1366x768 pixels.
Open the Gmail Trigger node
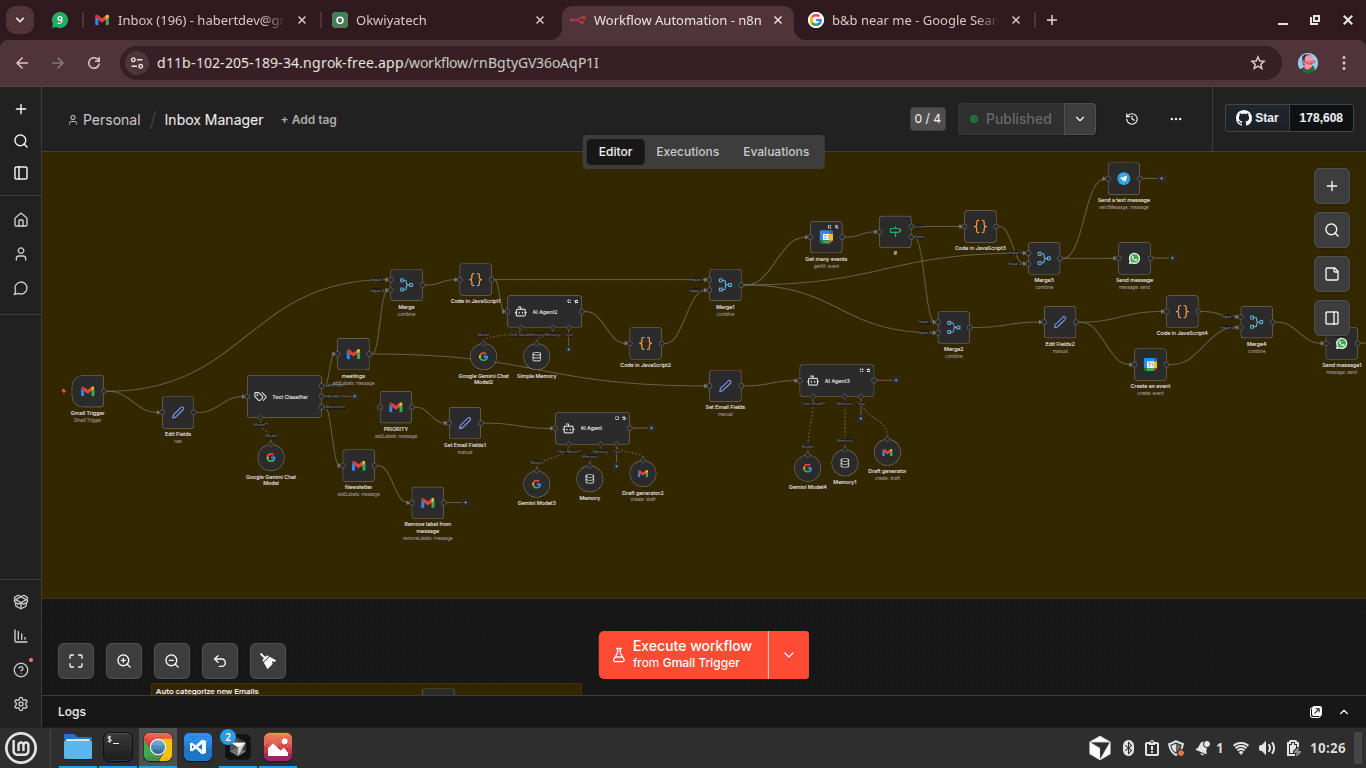tap(88, 390)
